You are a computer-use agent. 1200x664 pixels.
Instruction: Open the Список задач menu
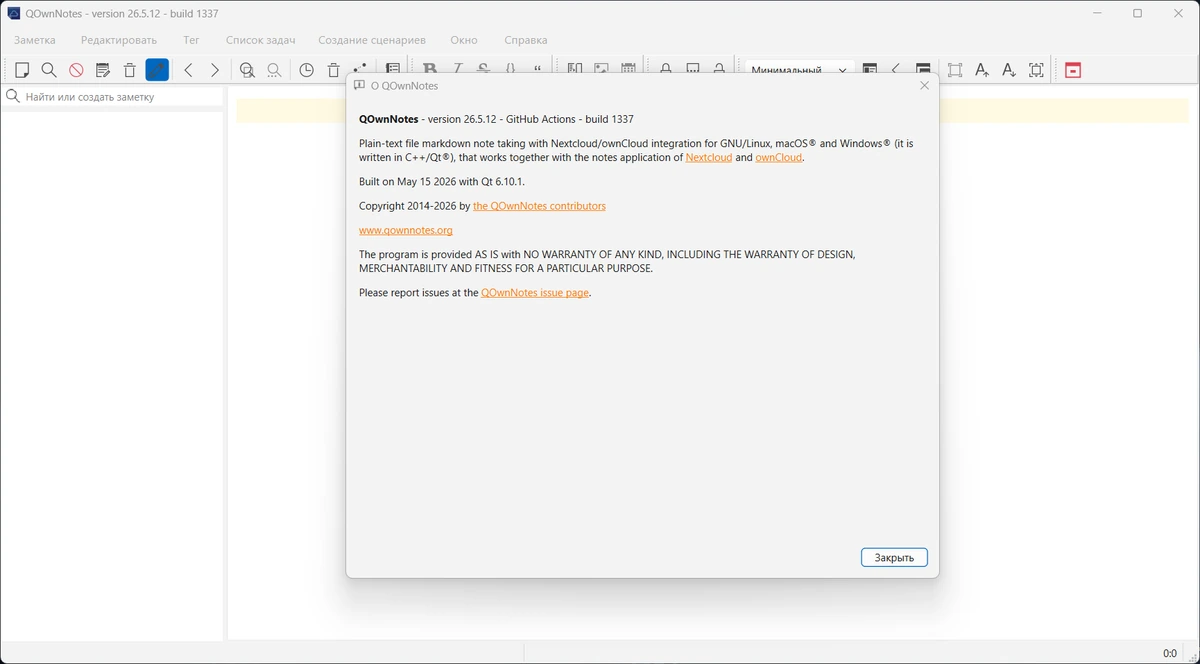point(261,40)
